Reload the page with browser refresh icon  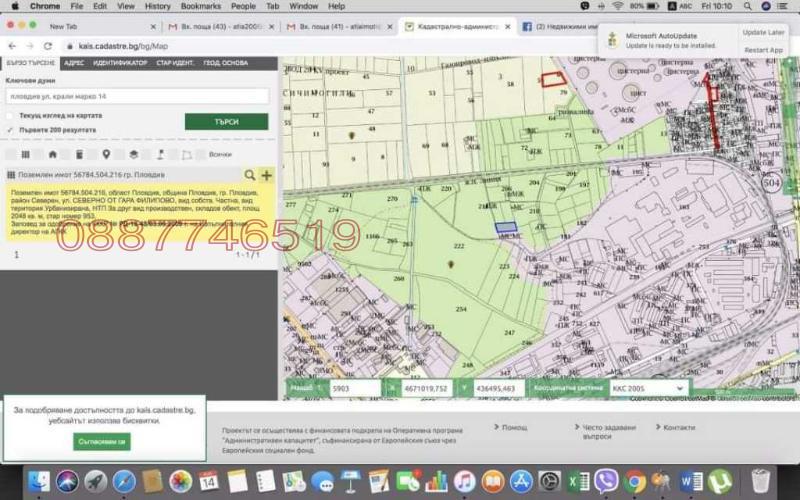(x=47, y=46)
